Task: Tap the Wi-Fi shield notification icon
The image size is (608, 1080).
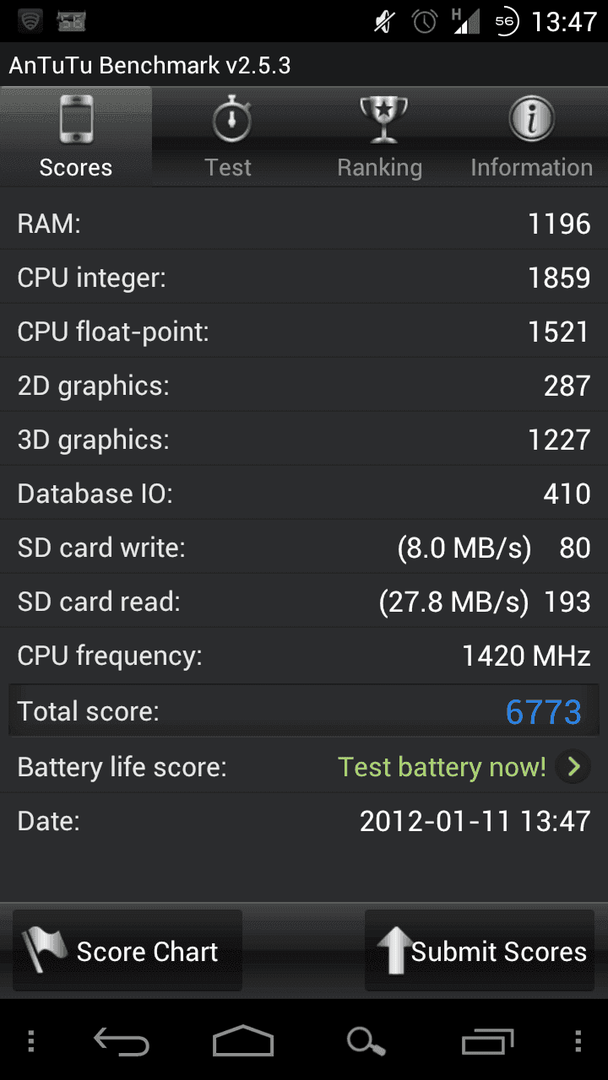Action: coord(30,21)
